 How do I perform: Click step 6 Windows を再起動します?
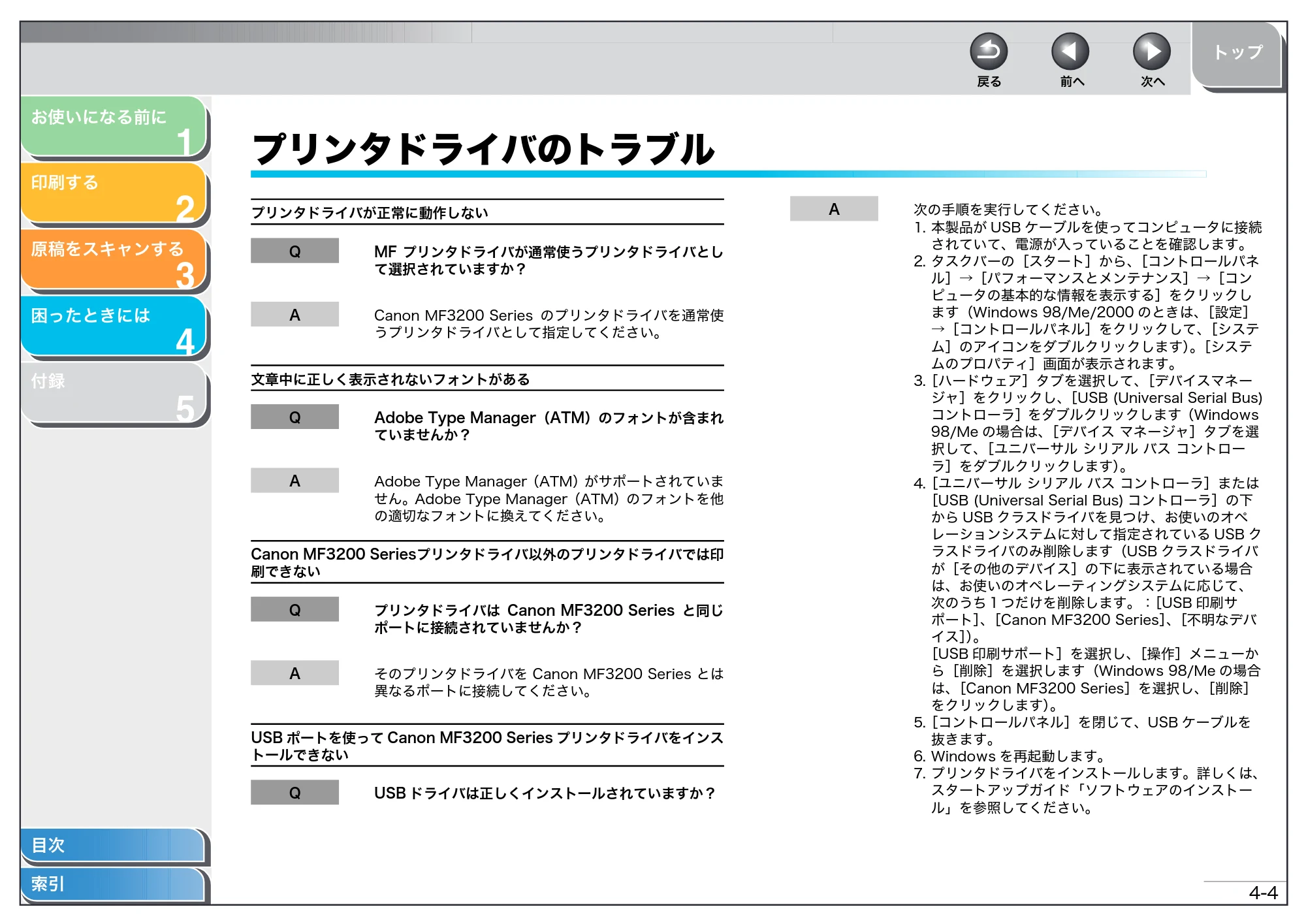(1010, 756)
